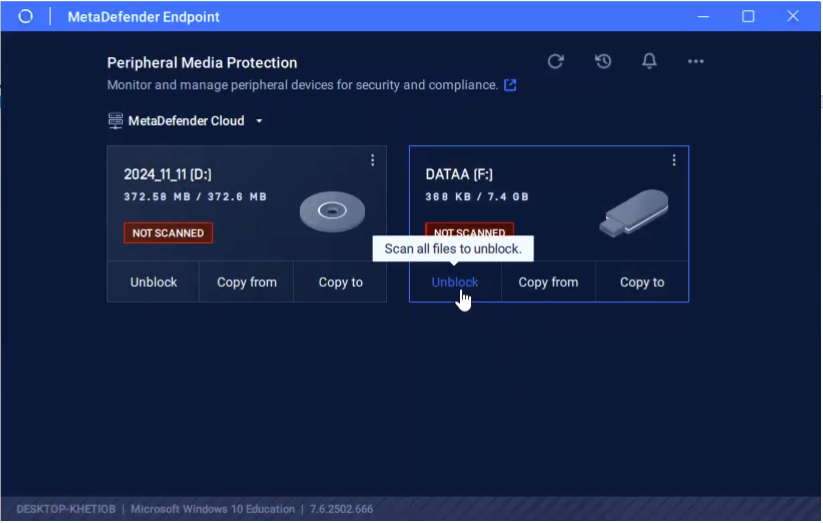823x523 pixels.
Task: Click Unblock for the DATAA (F:) drive
Action: (x=455, y=282)
